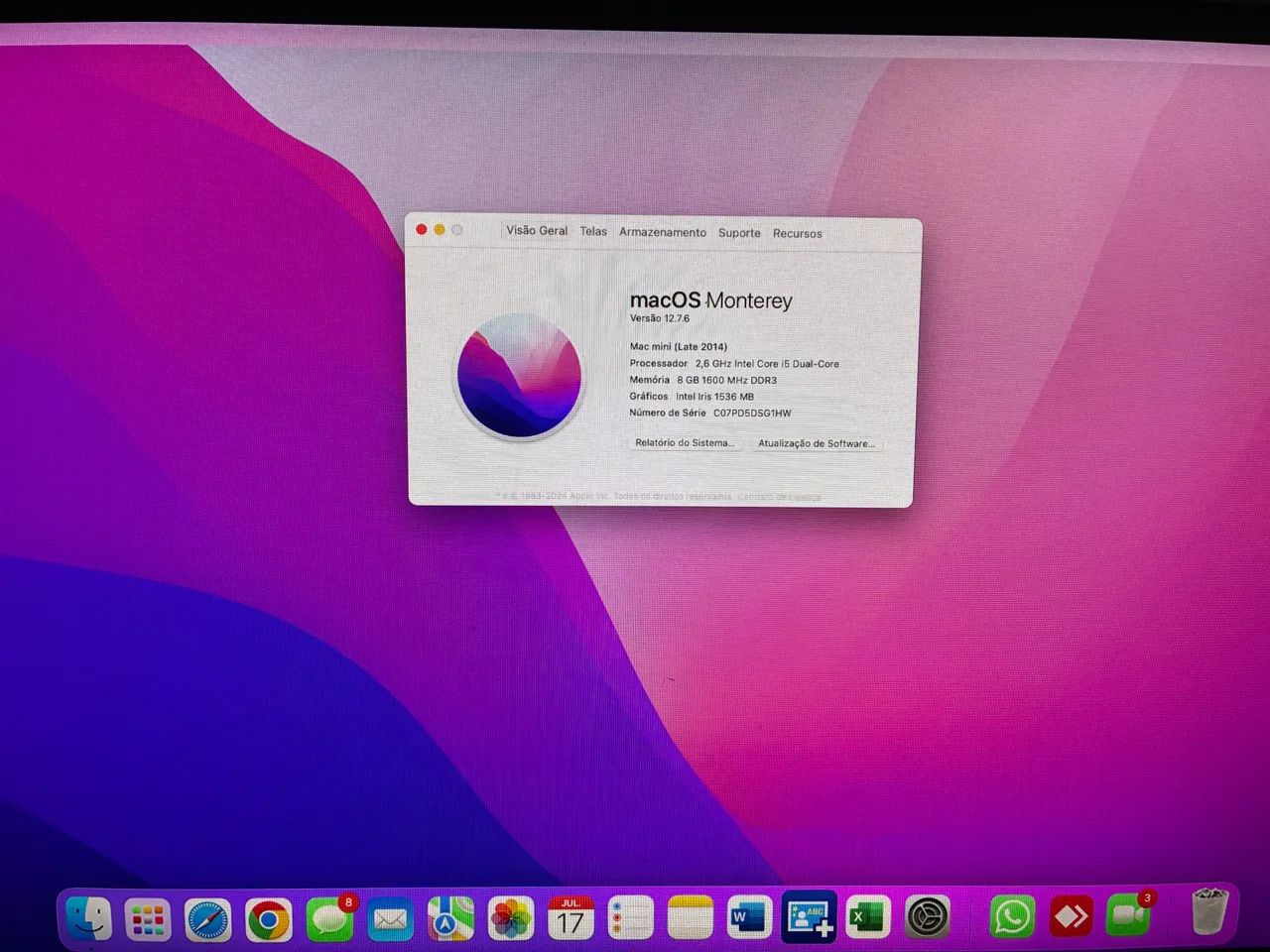Click the Mac mini (Late 2014) text
Image resolution: width=1270 pixels, height=952 pixels.
(x=679, y=346)
